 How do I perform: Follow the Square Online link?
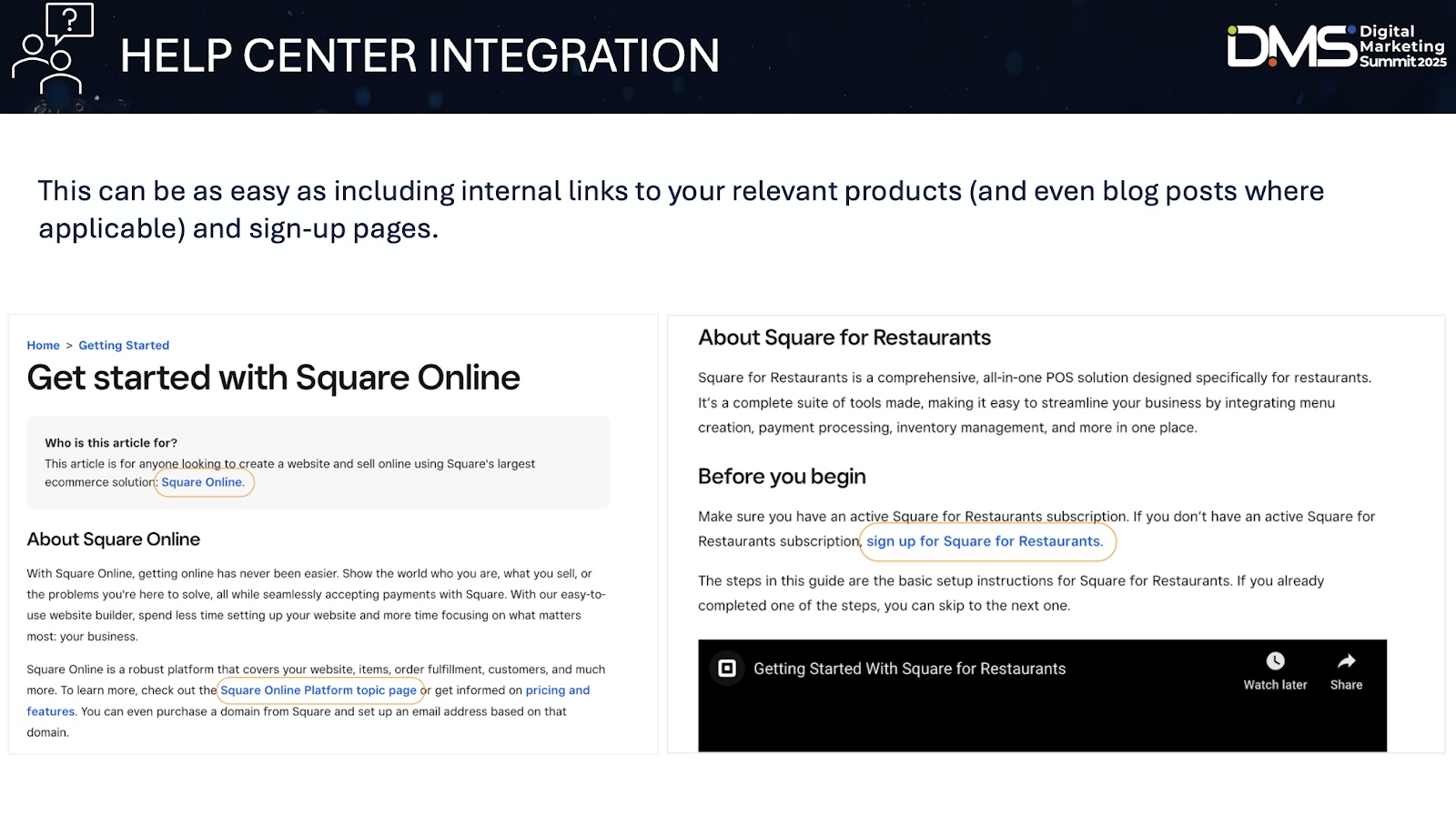pos(203,482)
